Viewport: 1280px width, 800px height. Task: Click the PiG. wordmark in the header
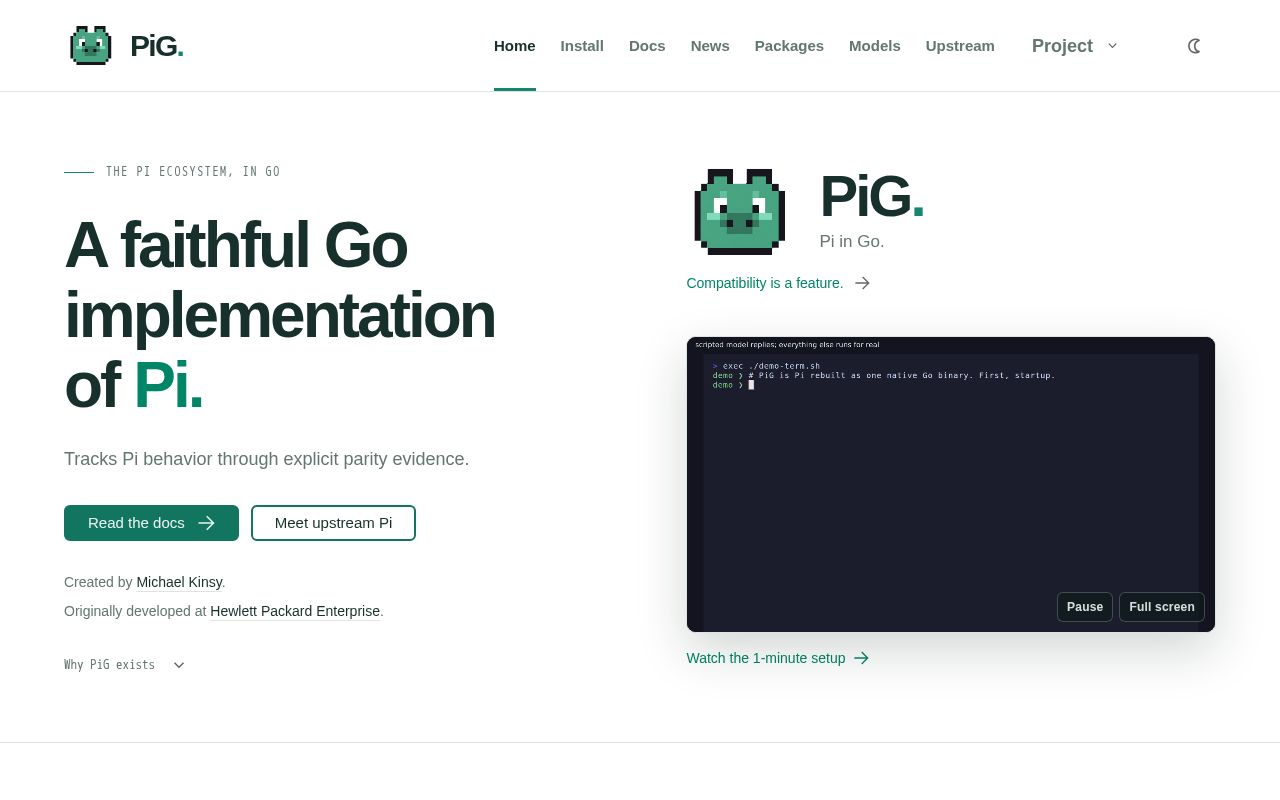(x=157, y=46)
